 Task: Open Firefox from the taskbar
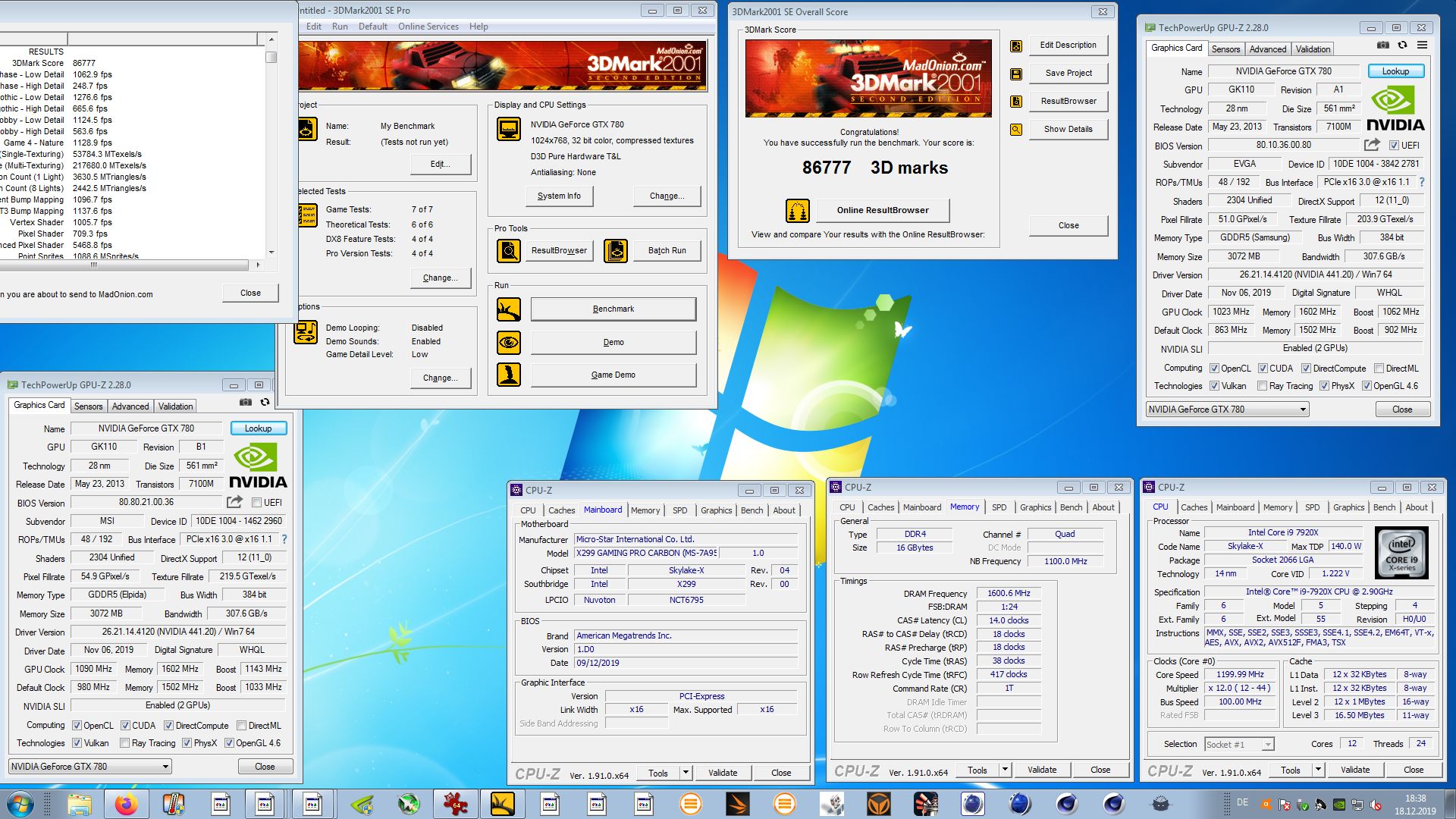point(127,804)
